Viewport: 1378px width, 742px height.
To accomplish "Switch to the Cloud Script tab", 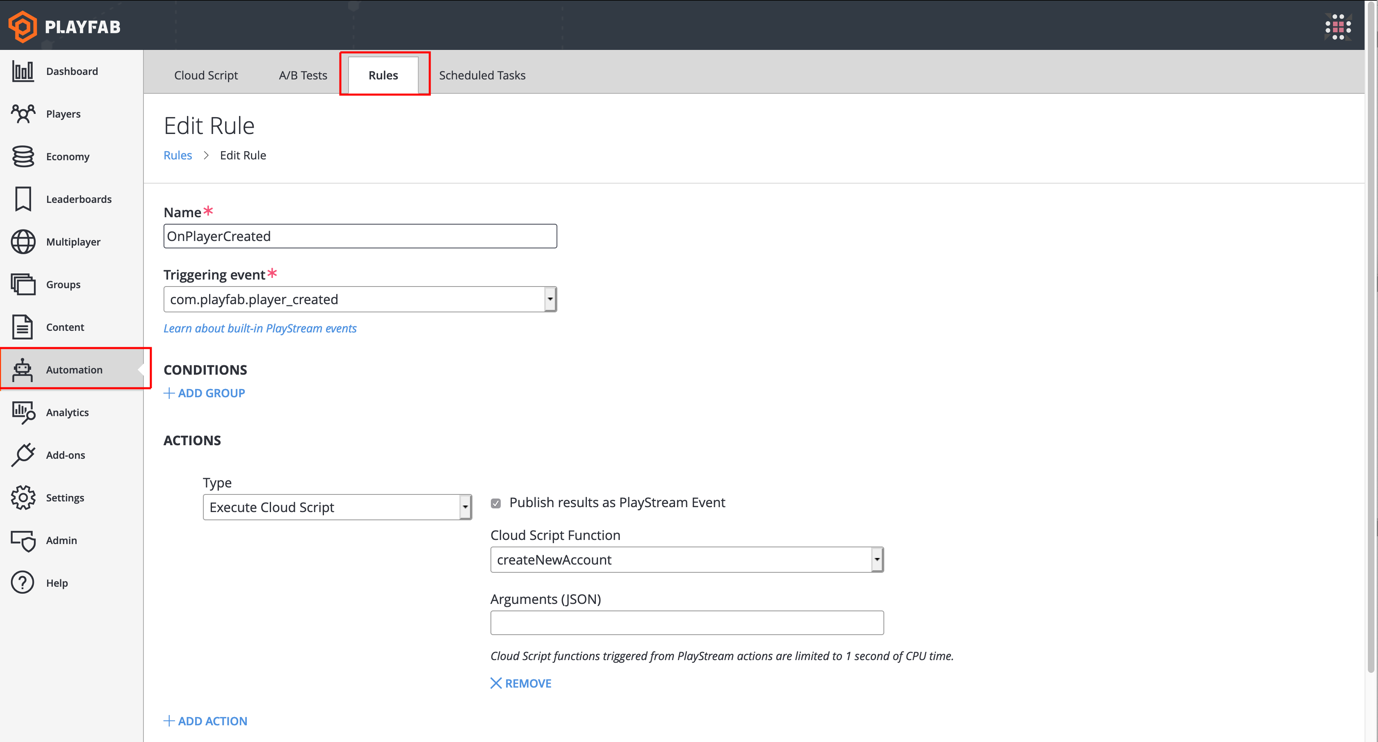I will [206, 75].
